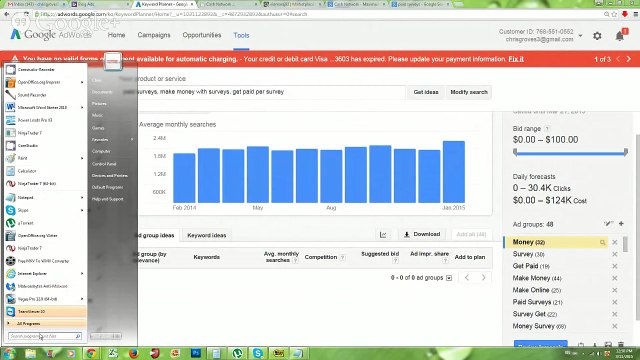Click Chrome icon on the taskbar

click(91, 353)
